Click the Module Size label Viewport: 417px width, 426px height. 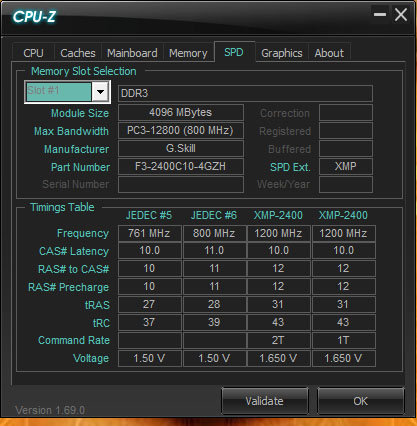pyautogui.click(x=80, y=113)
